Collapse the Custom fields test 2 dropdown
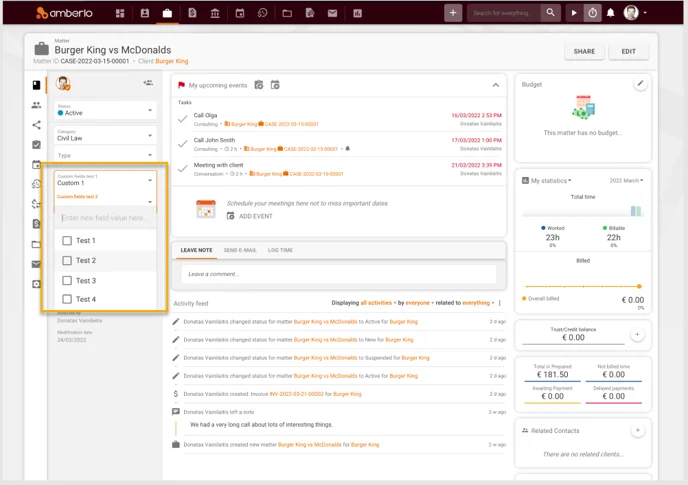Screen dimensions: 688x485 [x=150, y=201]
